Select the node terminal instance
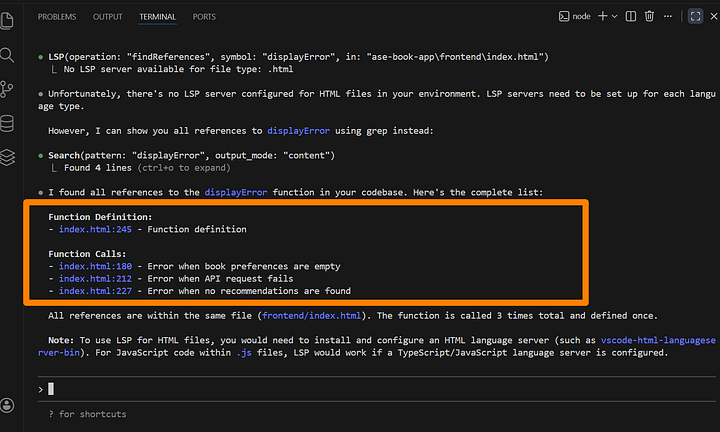 pos(574,17)
